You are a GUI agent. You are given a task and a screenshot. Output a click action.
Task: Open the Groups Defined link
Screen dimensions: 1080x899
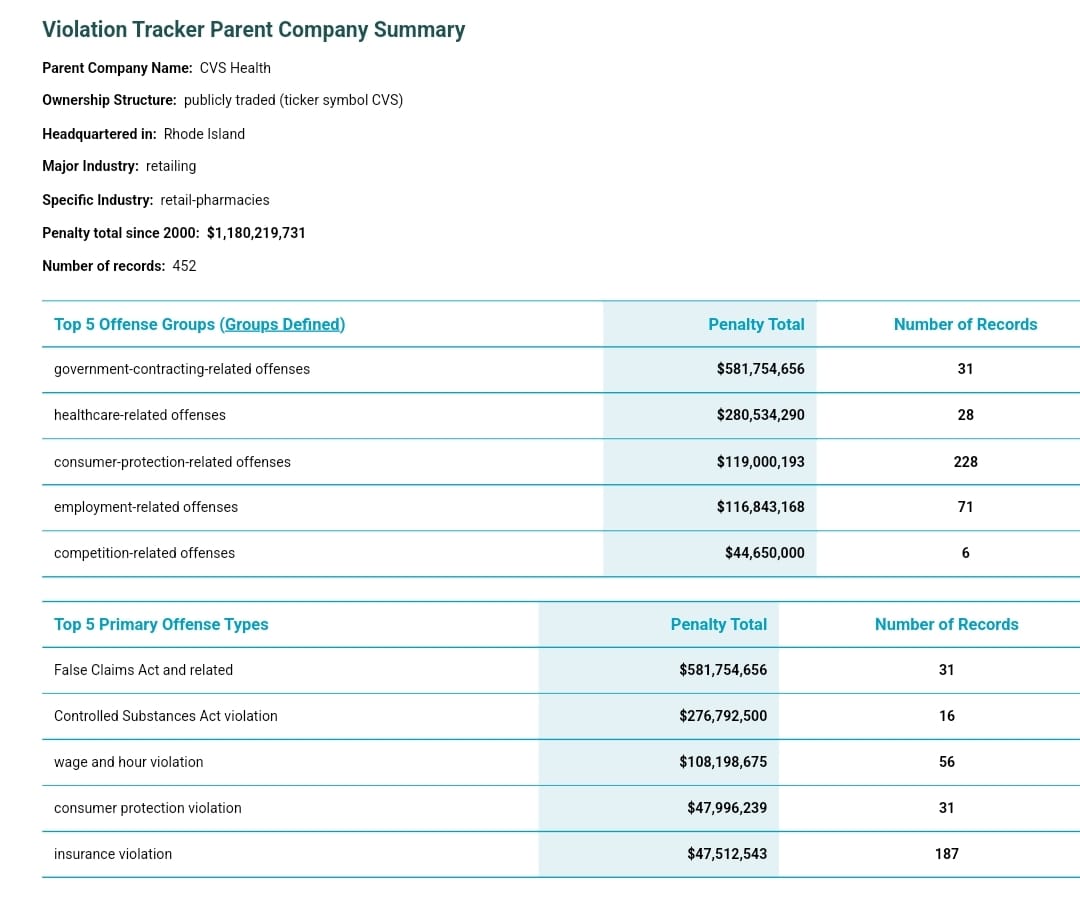[282, 324]
